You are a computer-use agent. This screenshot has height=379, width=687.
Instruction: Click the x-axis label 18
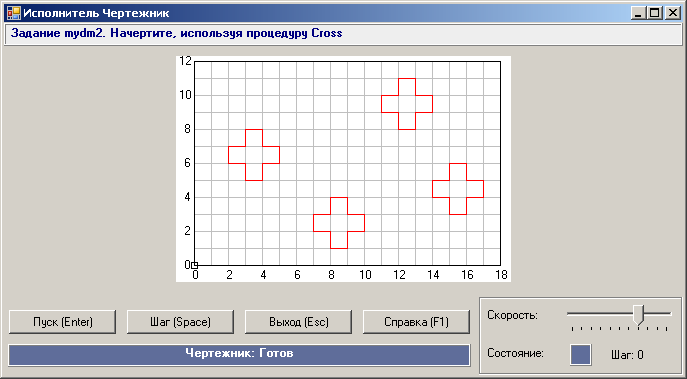tap(501, 275)
